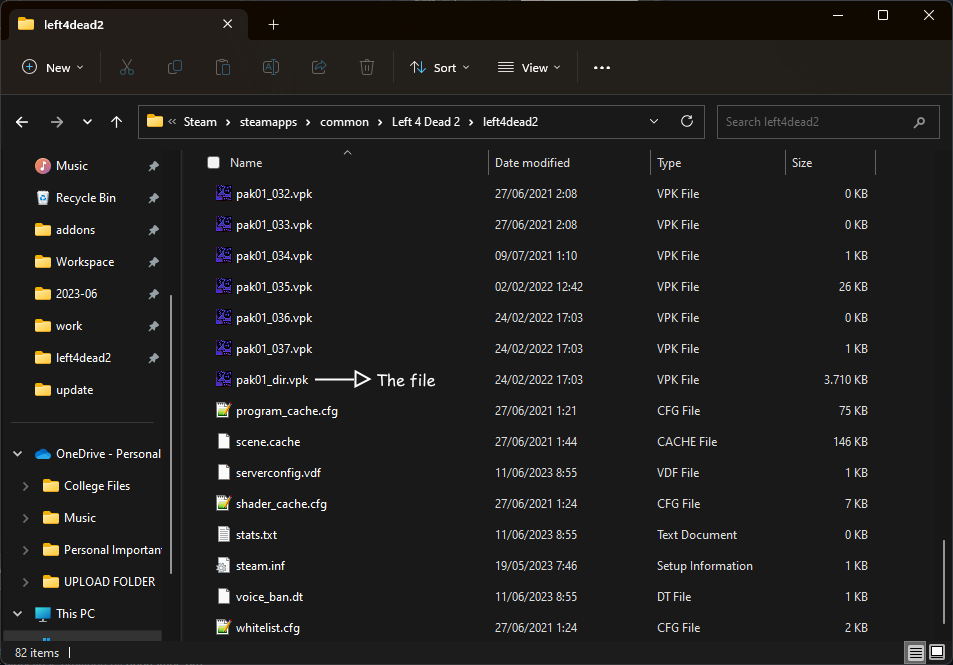
Task: Click the New item button
Action: click(x=53, y=67)
